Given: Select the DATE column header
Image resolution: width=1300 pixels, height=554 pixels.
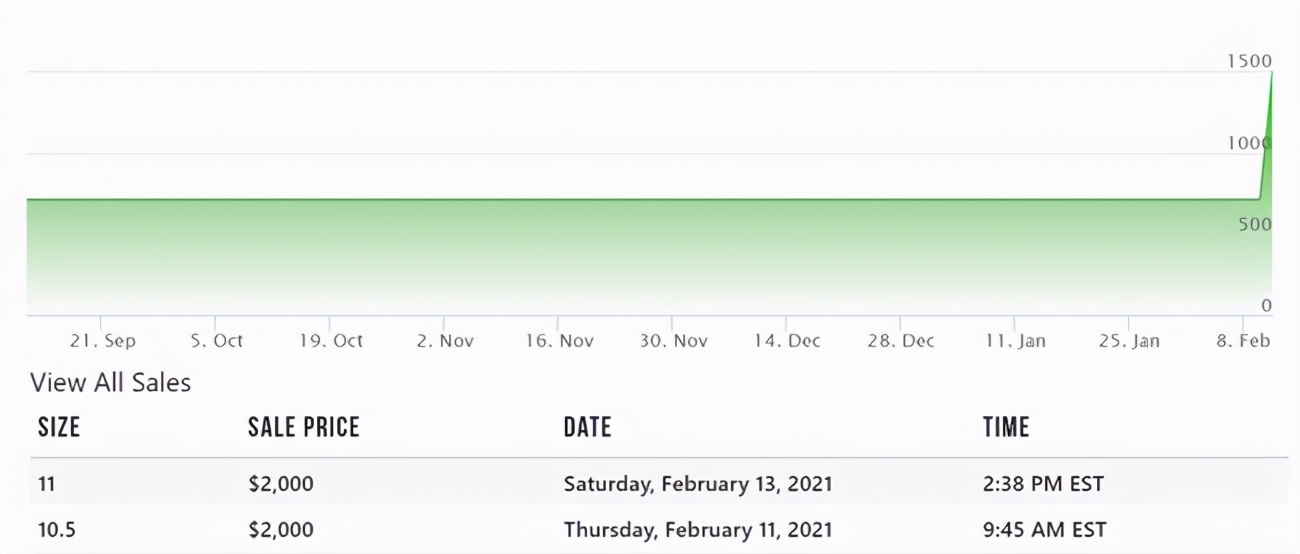Looking at the screenshot, I should 587,428.
